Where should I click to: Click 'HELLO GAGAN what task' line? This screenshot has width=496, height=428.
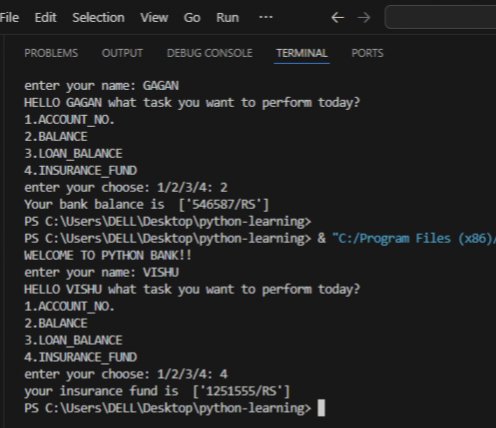pyautogui.click(x=192, y=103)
